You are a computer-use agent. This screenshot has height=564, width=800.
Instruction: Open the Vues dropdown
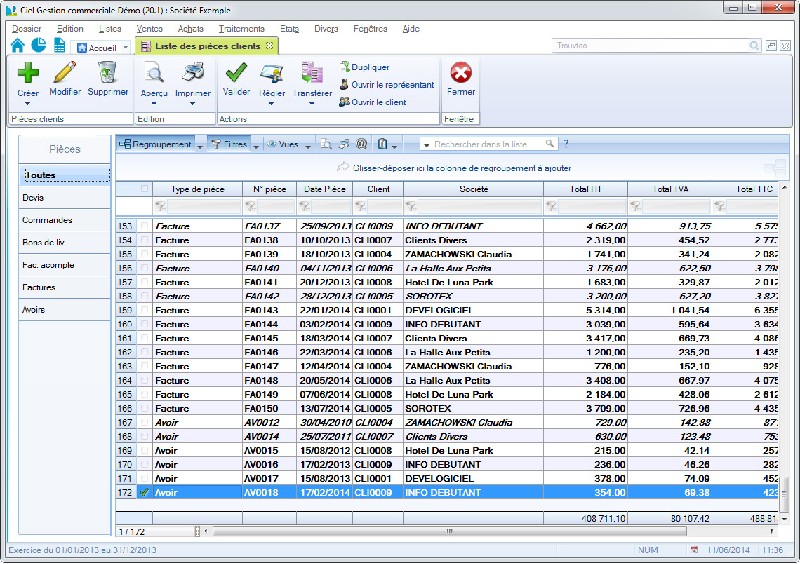289,144
